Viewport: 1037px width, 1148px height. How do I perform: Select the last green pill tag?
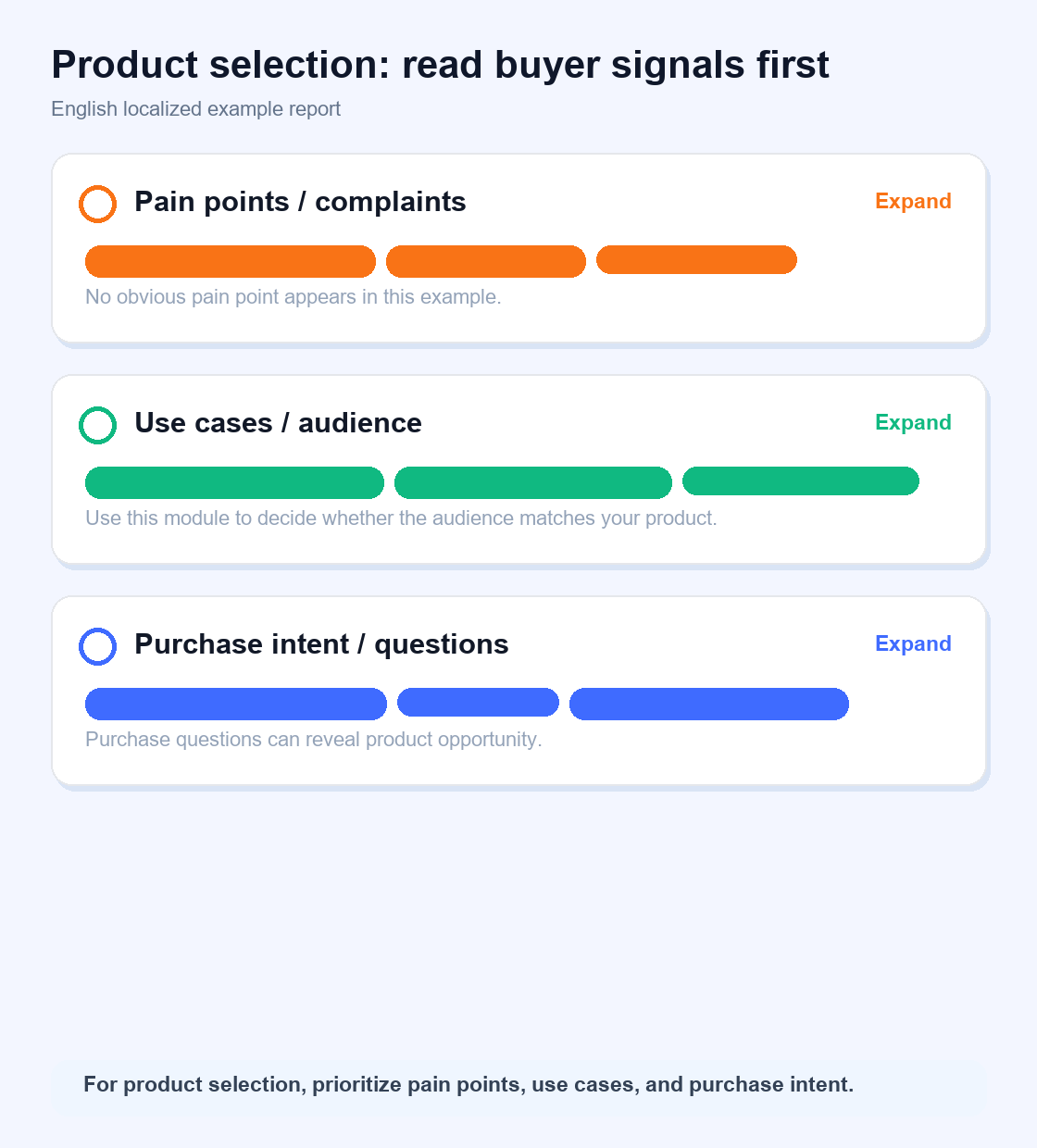pos(801,481)
